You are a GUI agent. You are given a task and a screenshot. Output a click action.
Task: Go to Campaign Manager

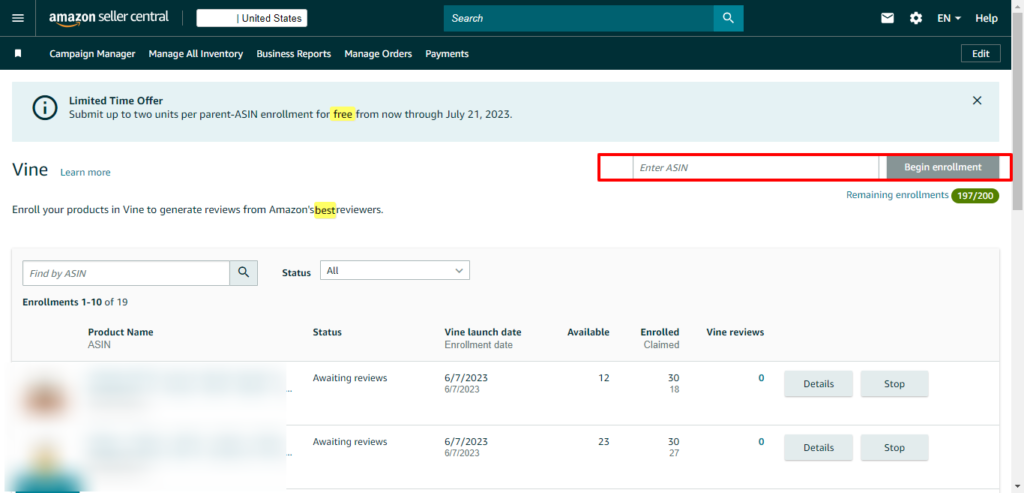92,54
